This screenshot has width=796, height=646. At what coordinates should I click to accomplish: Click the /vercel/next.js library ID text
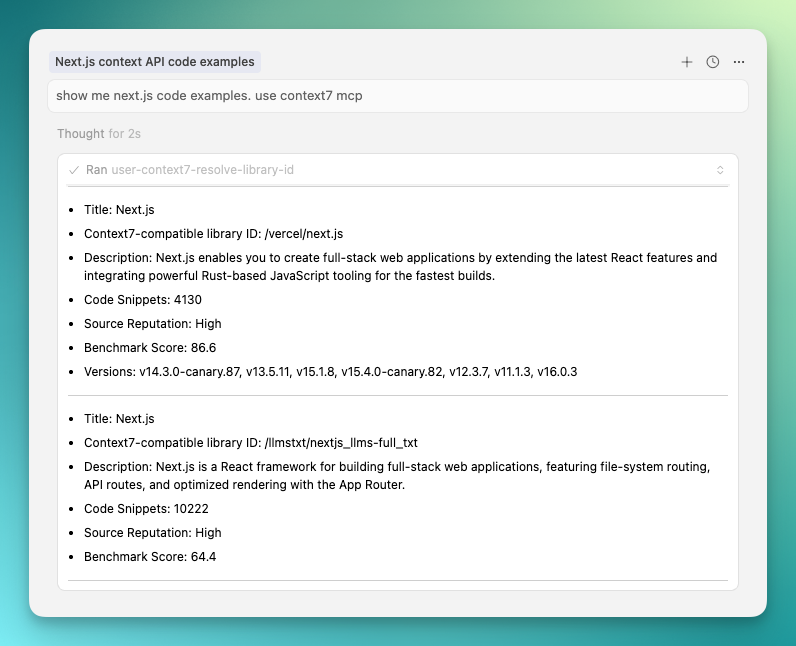coord(303,234)
